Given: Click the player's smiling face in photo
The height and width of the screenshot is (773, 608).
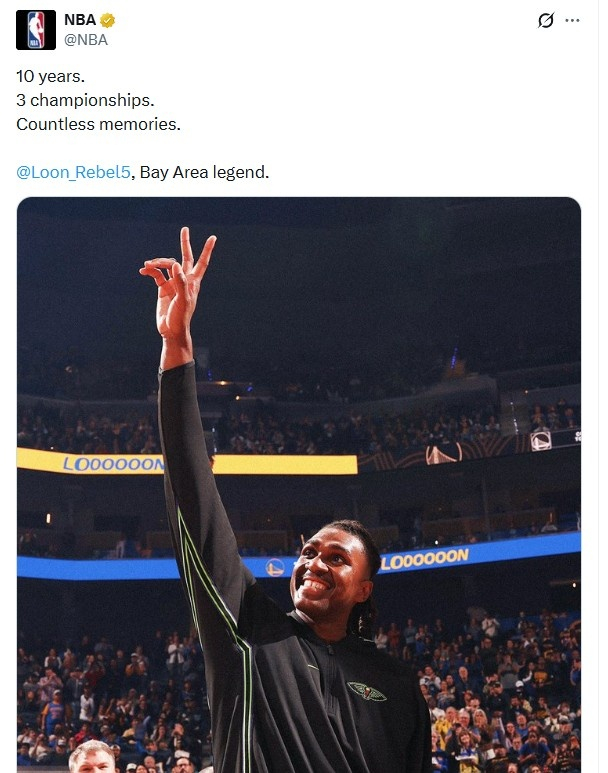Looking at the screenshot, I should coord(331,578).
